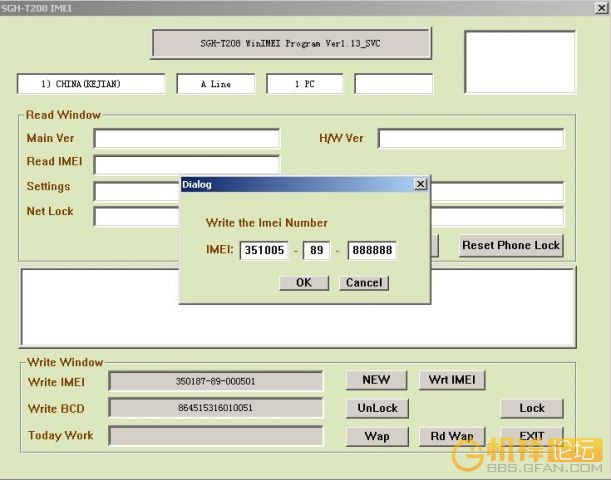This screenshot has height=480, width=611.
Task: Click the EXIT button
Action: (532, 436)
